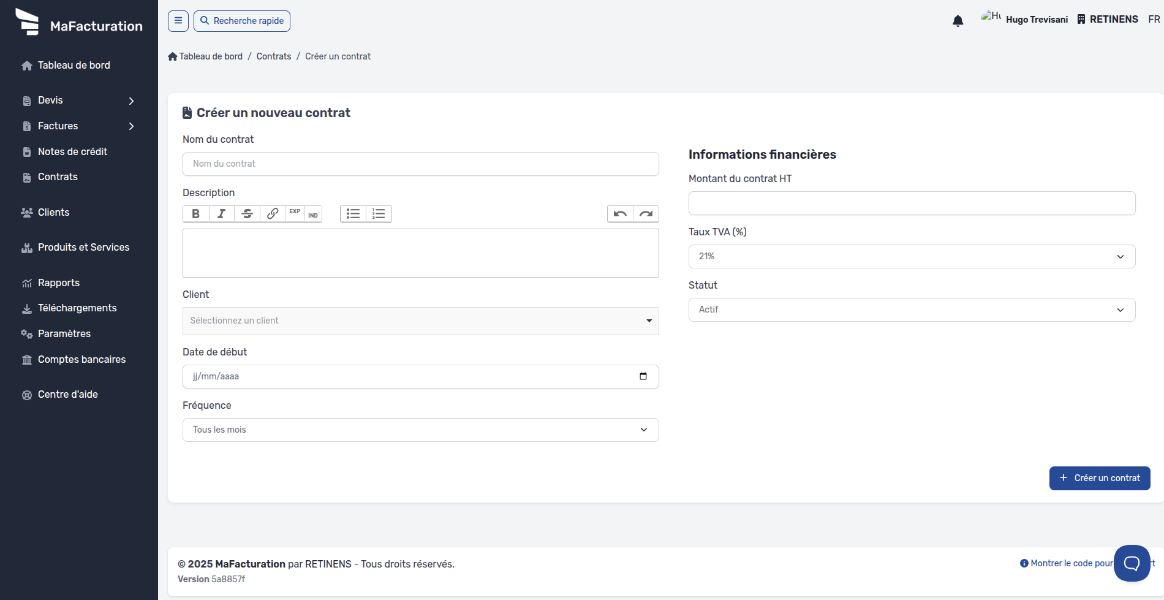
Task: Click the strikethrough formatting icon
Action: pyautogui.click(x=247, y=214)
